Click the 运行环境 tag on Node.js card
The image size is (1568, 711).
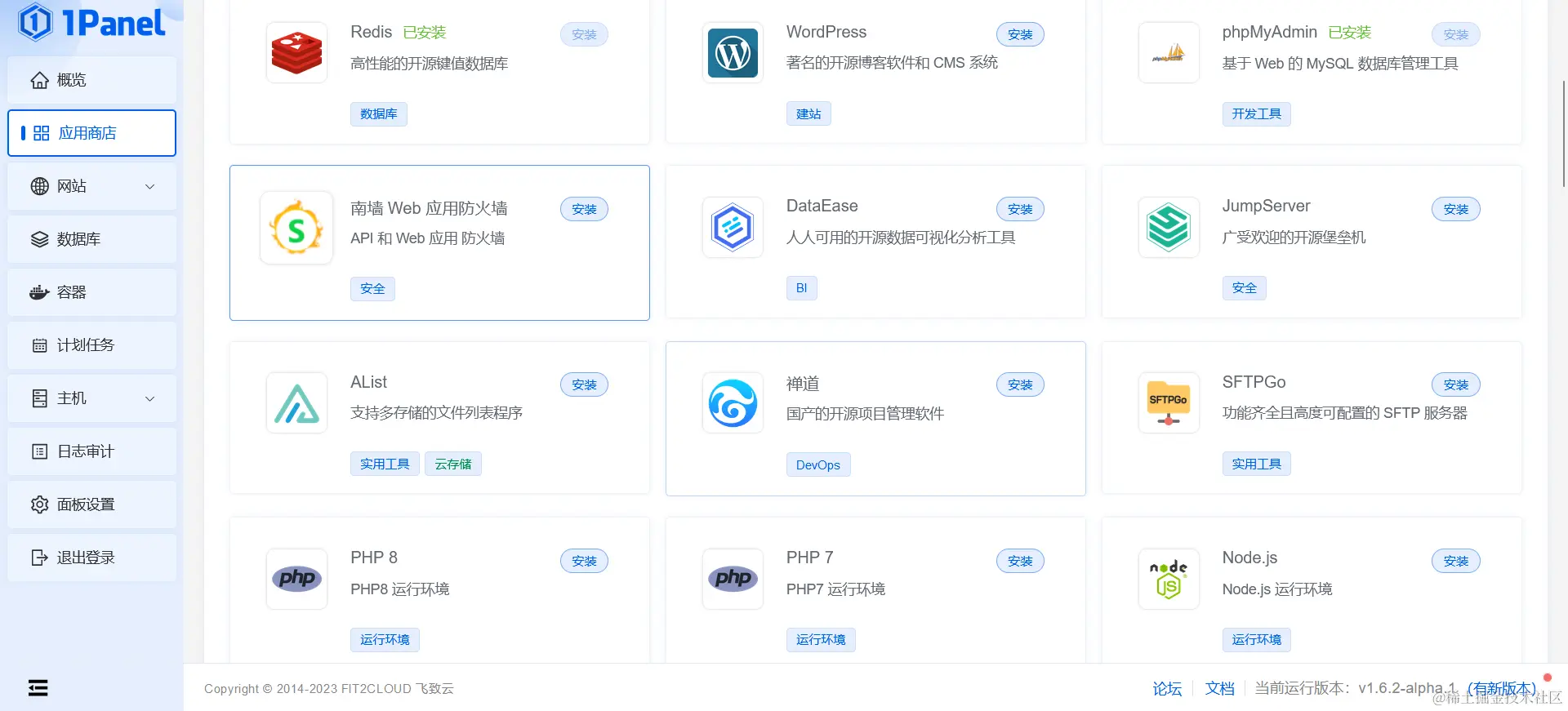pos(1257,639)
